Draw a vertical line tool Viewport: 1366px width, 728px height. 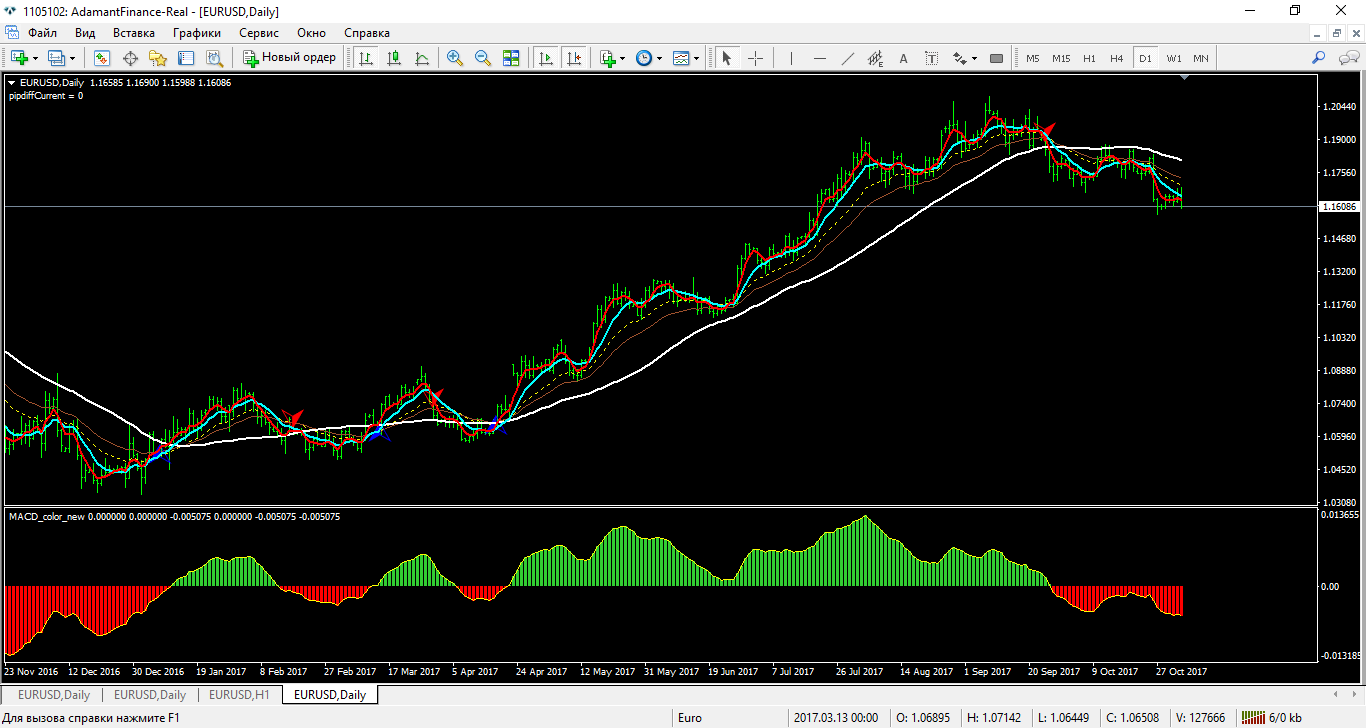tap(791, 58)
